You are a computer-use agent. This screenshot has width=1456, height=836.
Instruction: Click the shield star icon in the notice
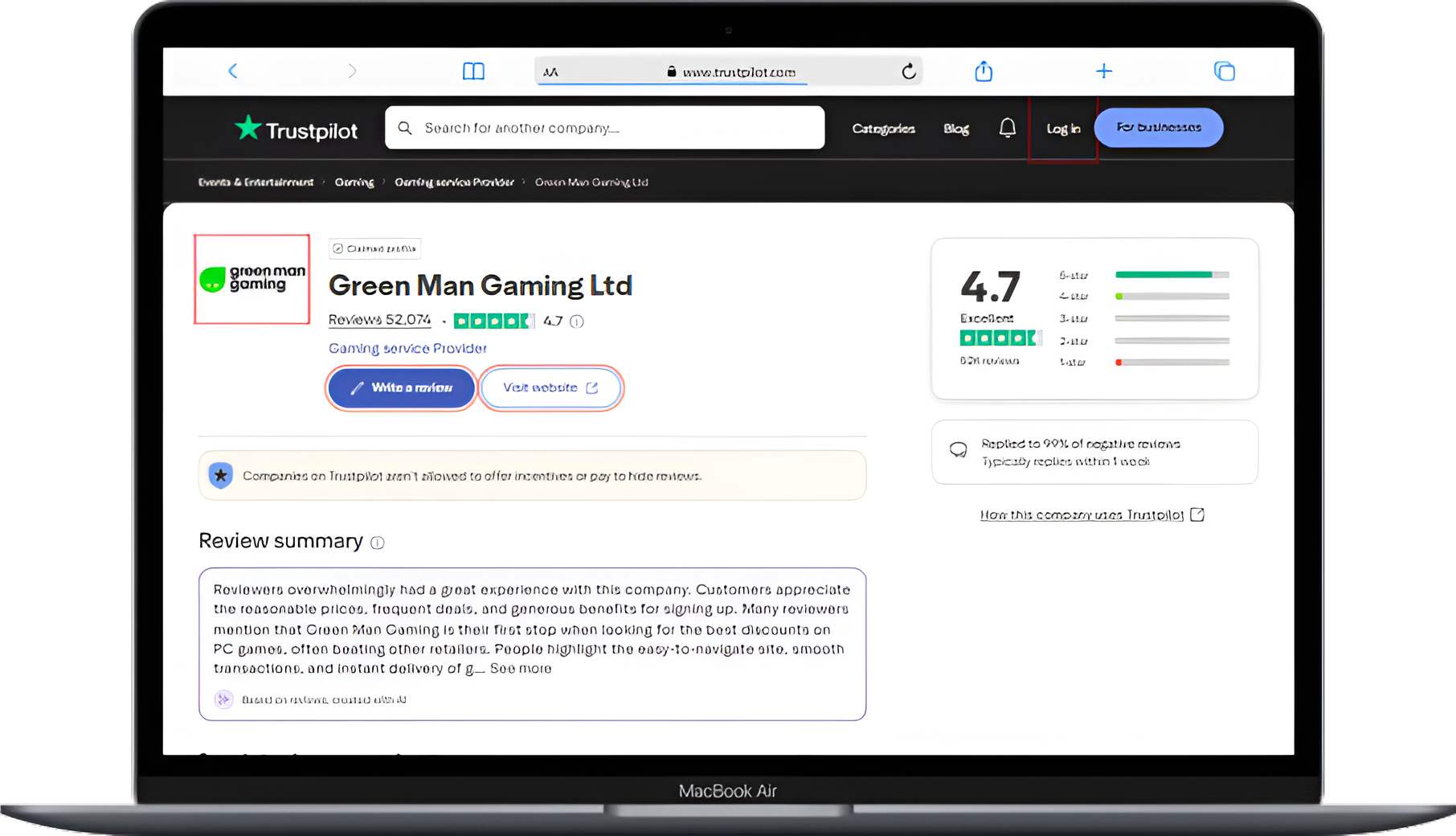click(x=221, y=476)
